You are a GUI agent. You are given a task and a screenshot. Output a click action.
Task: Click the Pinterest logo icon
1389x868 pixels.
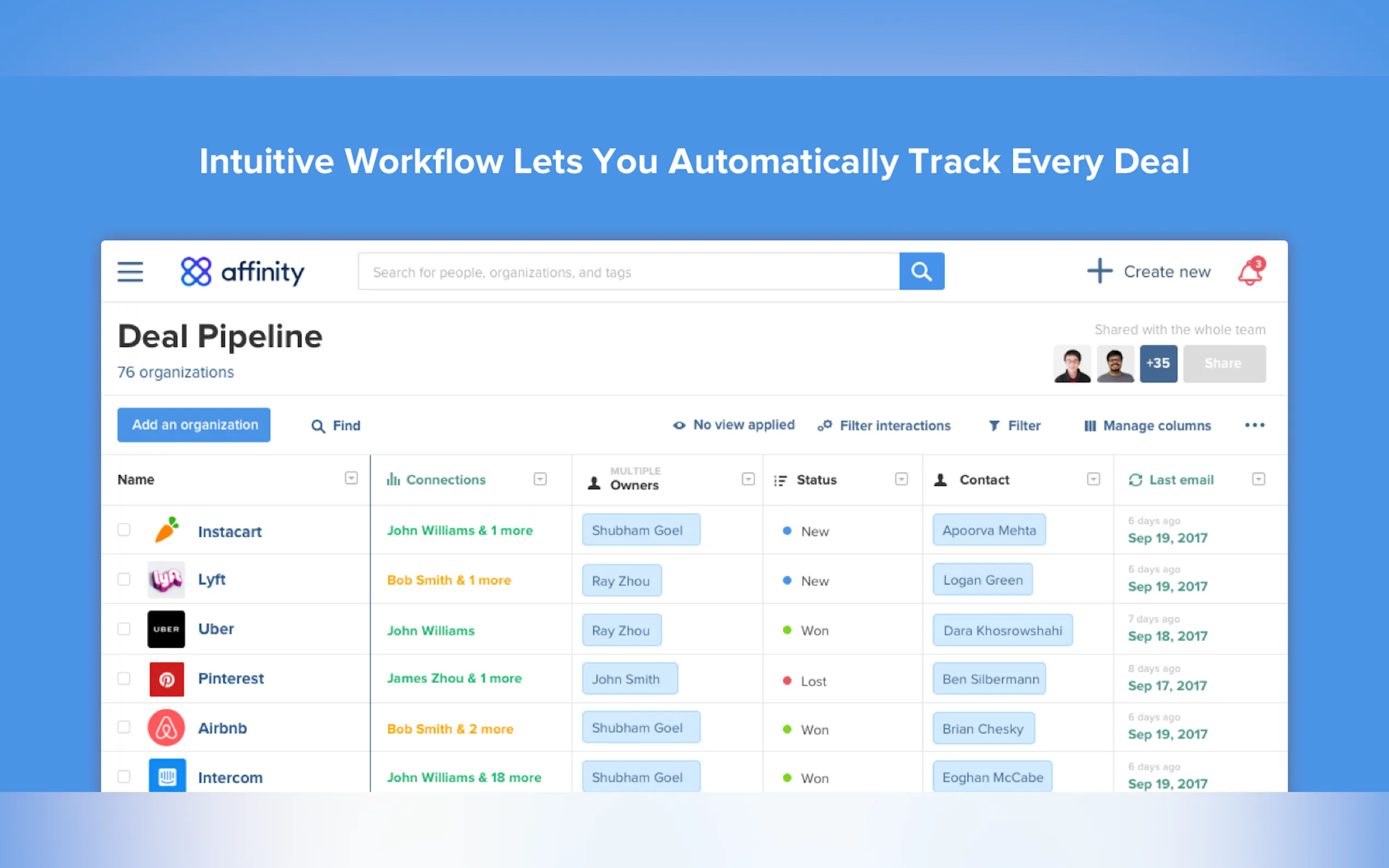167,679
